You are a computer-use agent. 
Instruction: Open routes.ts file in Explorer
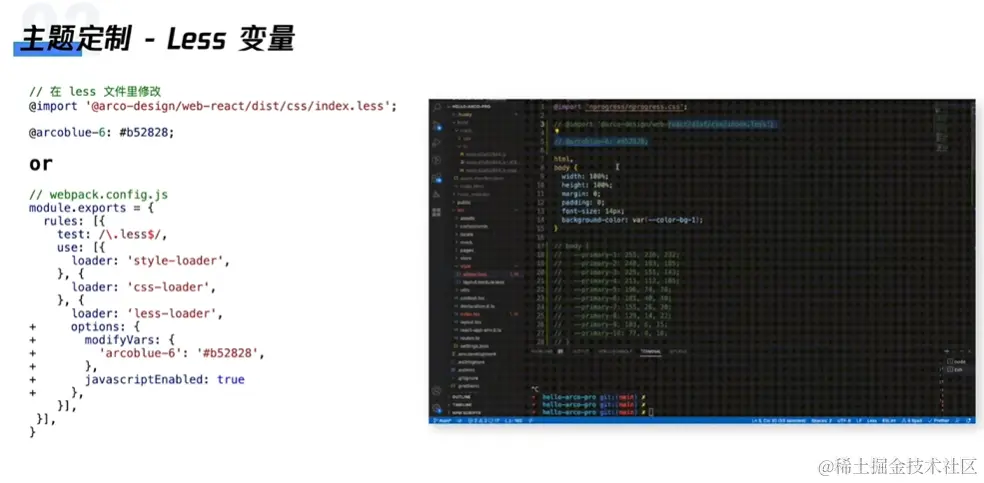(x=469, y=338)
